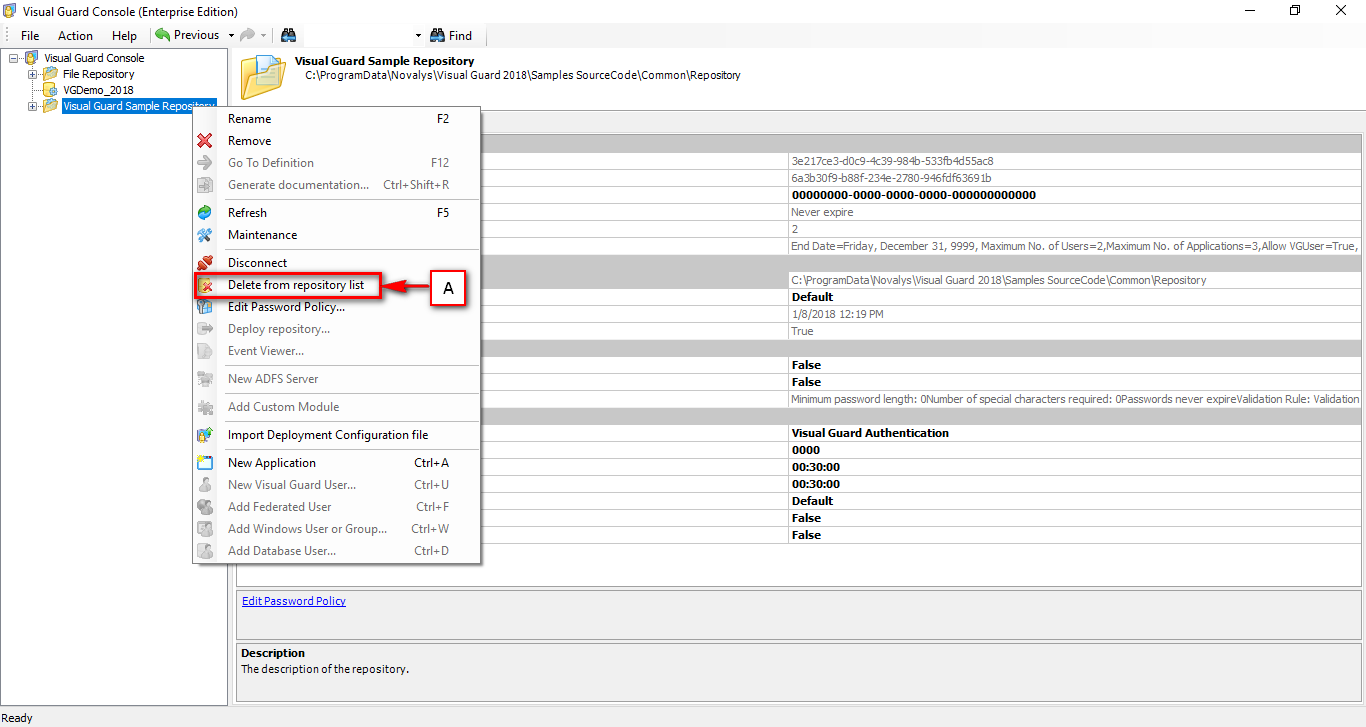Choose the Maintenance menu entry
Viewport: 1366px width, 727px height.
337,235
